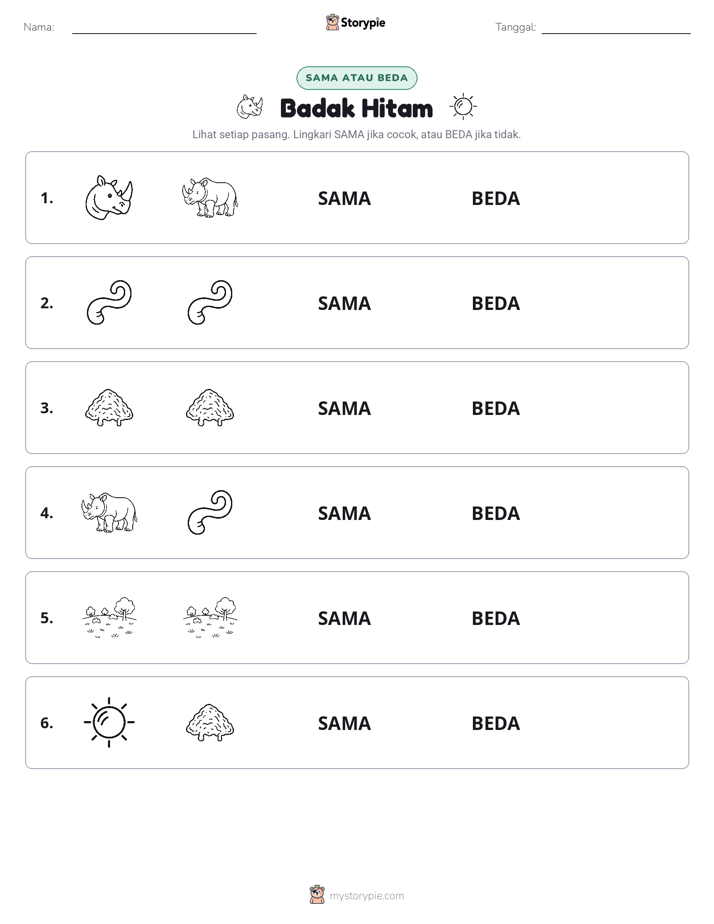
Task: Click the full-body rhino icon in row 1
Action: click(210, 197)
